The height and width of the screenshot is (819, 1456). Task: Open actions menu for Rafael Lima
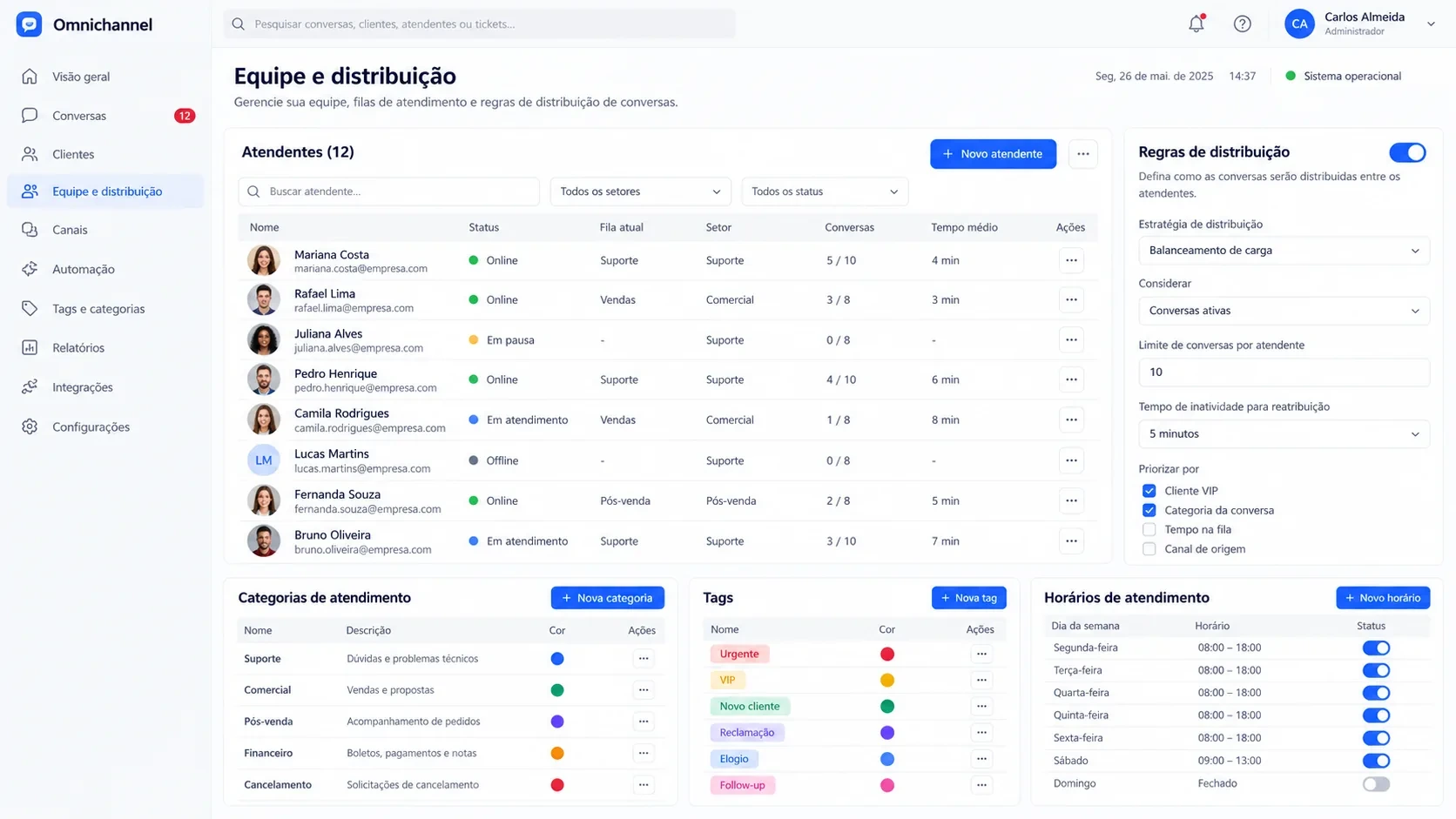(1071, 299)
